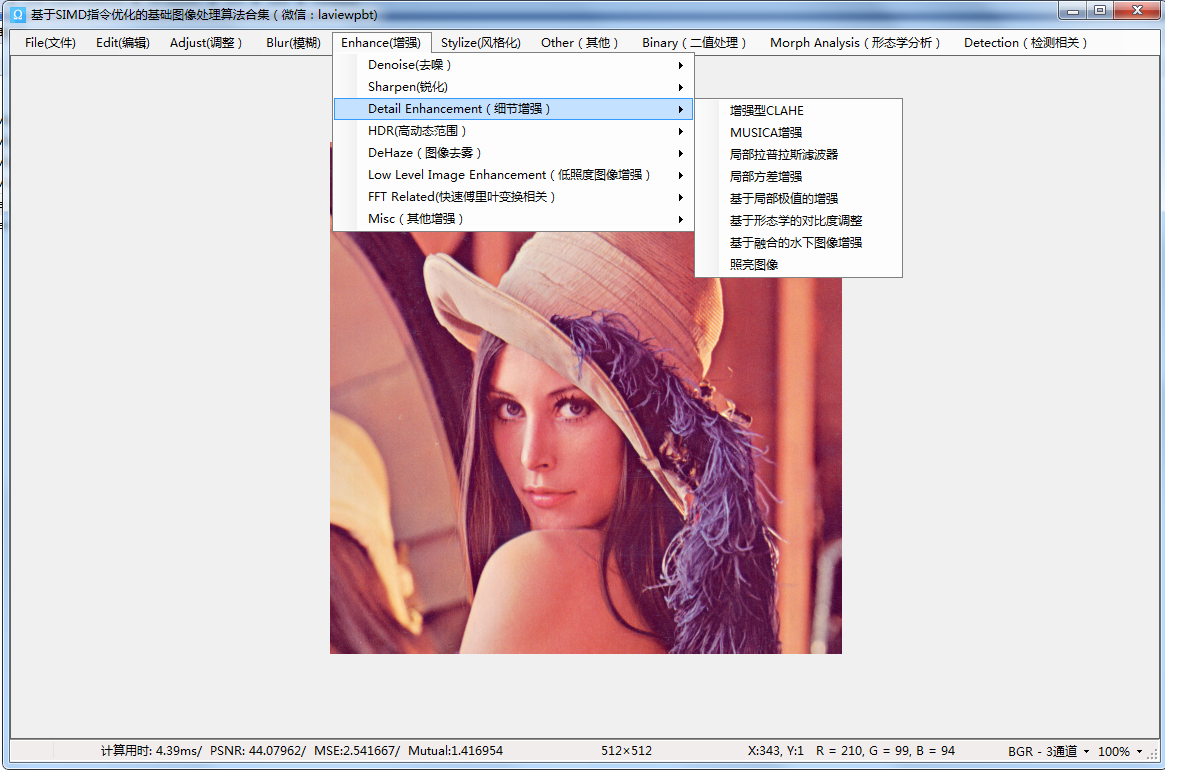The width and height of the screenshot is (1184, 770).
Task: Open the Blur(模糊) menu
Action: point(293,43)
